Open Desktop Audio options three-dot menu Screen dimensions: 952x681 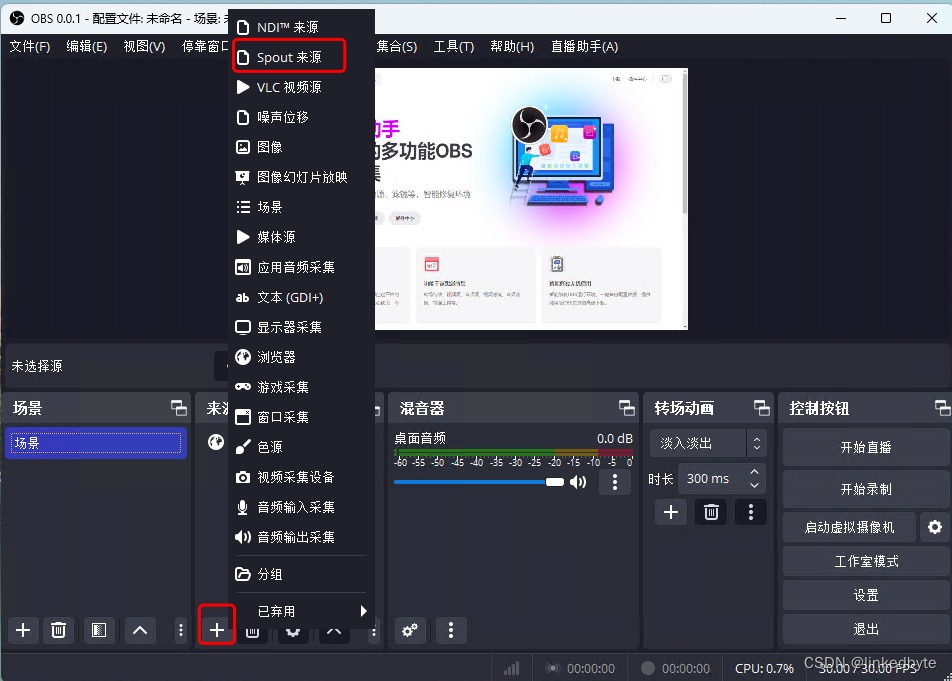pos(615,482)
